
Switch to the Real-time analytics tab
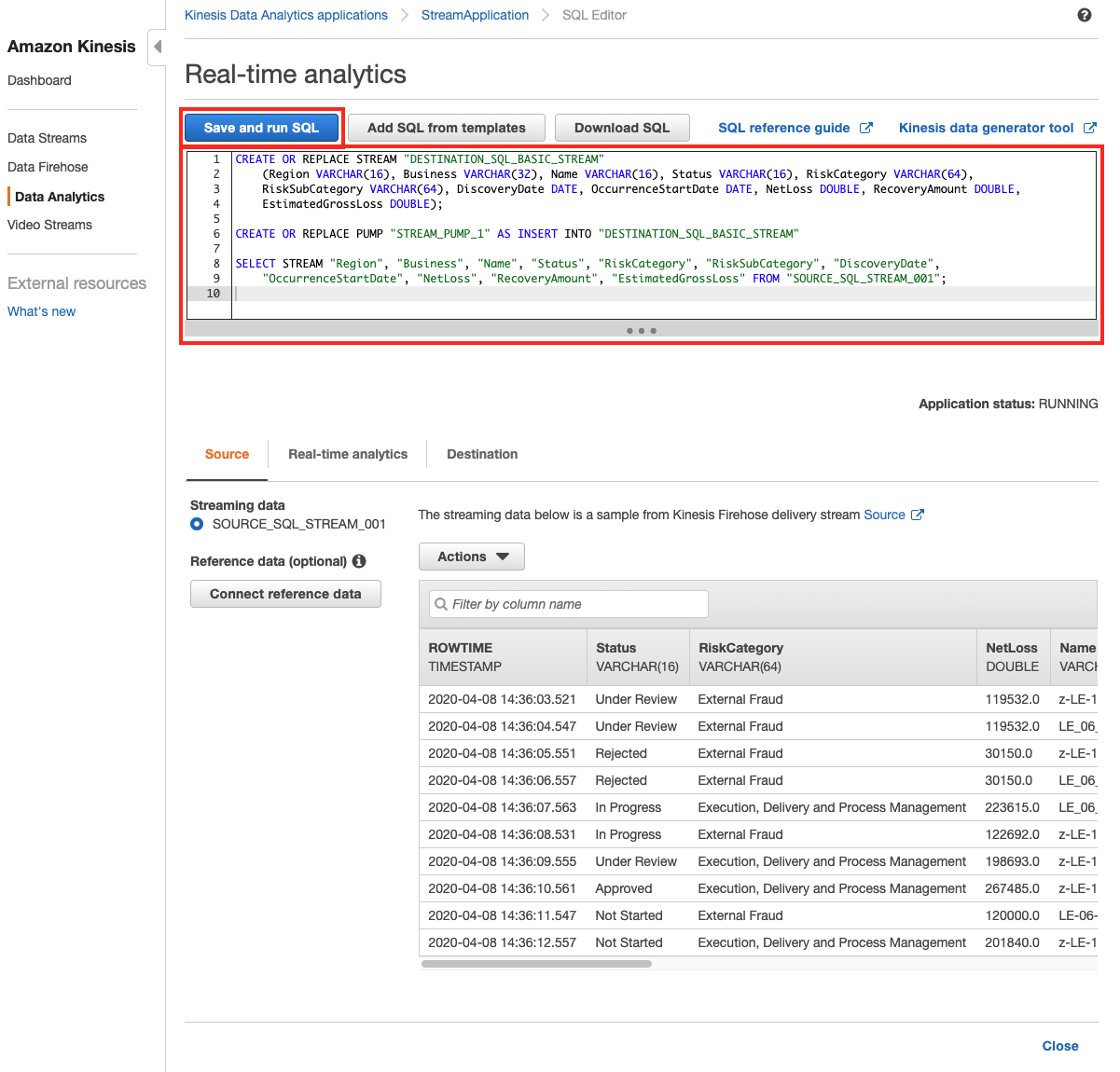(x=347, y=454)
